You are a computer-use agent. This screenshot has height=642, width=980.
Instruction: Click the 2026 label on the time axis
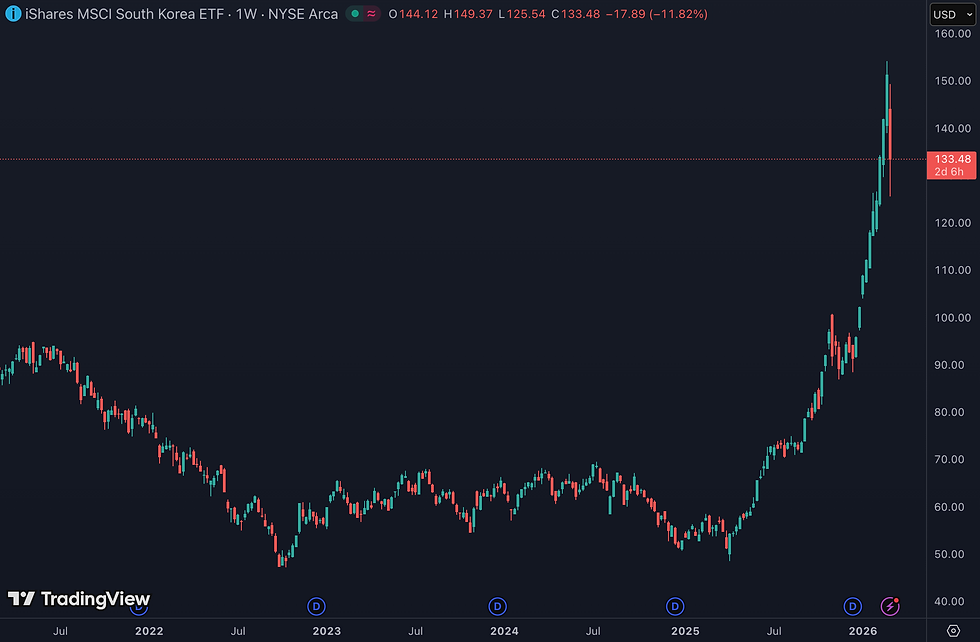pyautogui.click(x=862, y=631)
